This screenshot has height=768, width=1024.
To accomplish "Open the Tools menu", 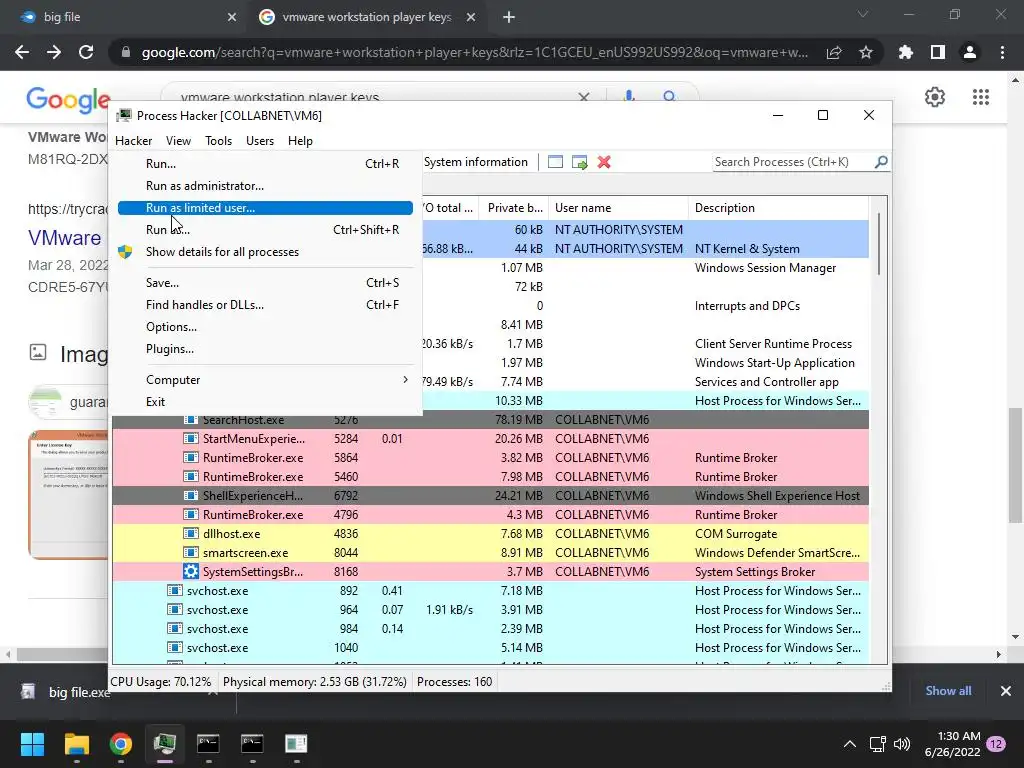I will pos(218,141).
